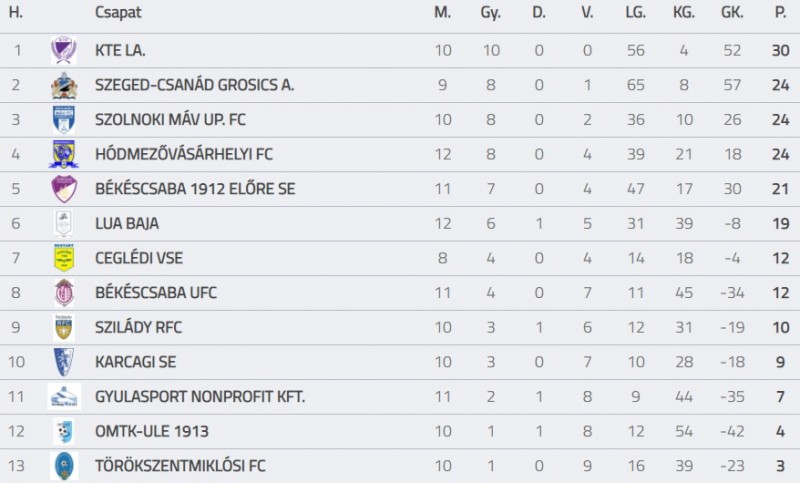
Task: Click the Gyulasport Nonprofit Kft. logo
Action: [64, 396]
